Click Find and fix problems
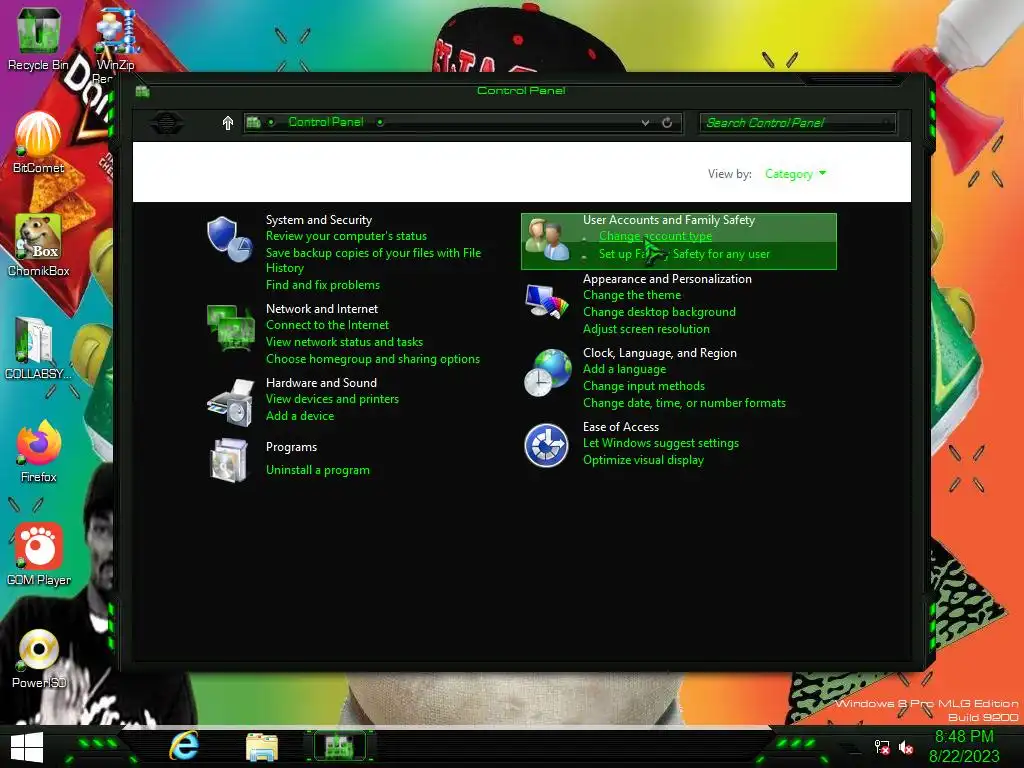 point(323,285)
